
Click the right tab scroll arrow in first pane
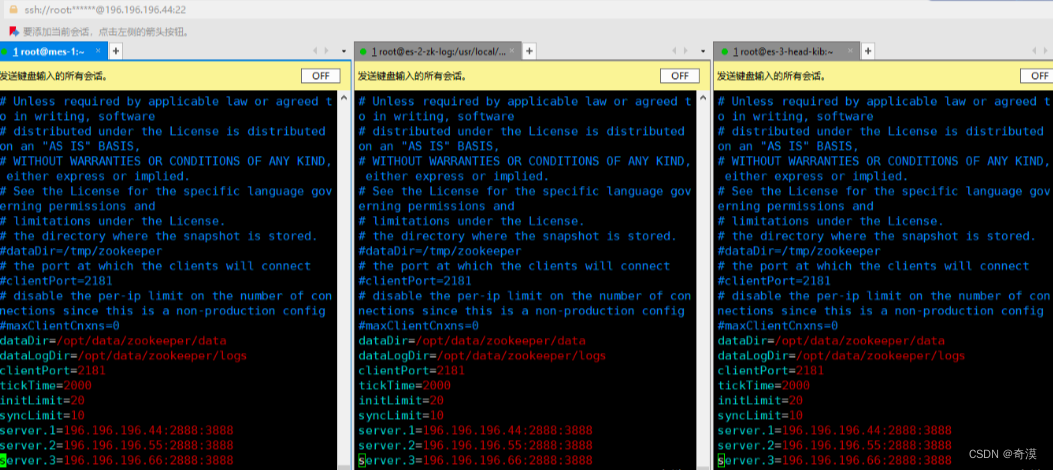(x=327, y=51)
